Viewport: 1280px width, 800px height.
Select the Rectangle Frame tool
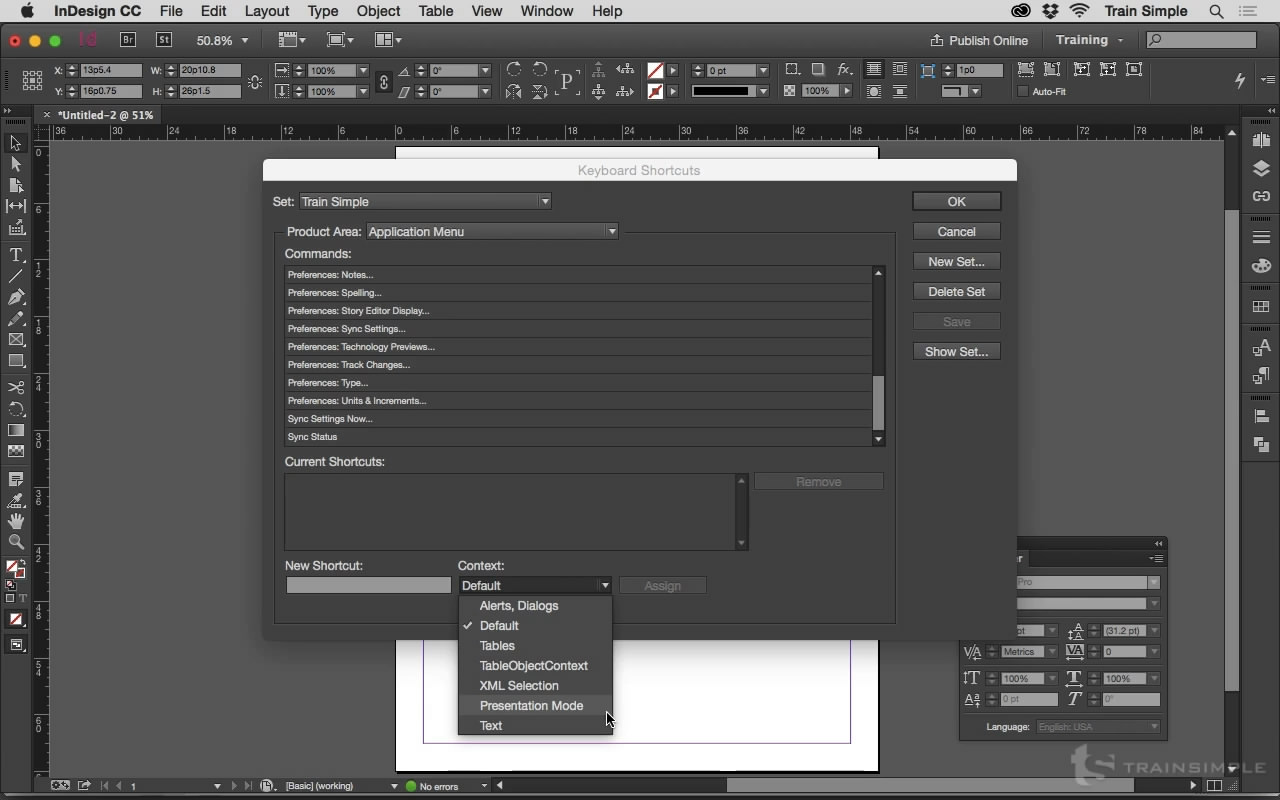(x=16, y=339)
